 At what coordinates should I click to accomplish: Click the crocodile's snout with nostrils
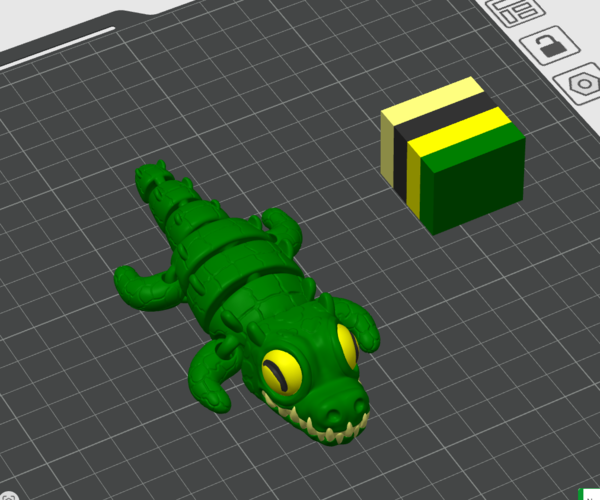point(342,407)
